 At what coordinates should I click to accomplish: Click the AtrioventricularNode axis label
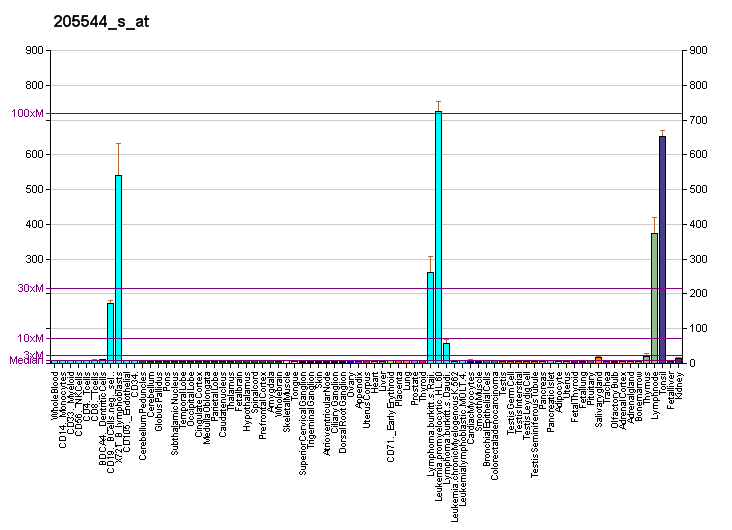tap(327, 414)
